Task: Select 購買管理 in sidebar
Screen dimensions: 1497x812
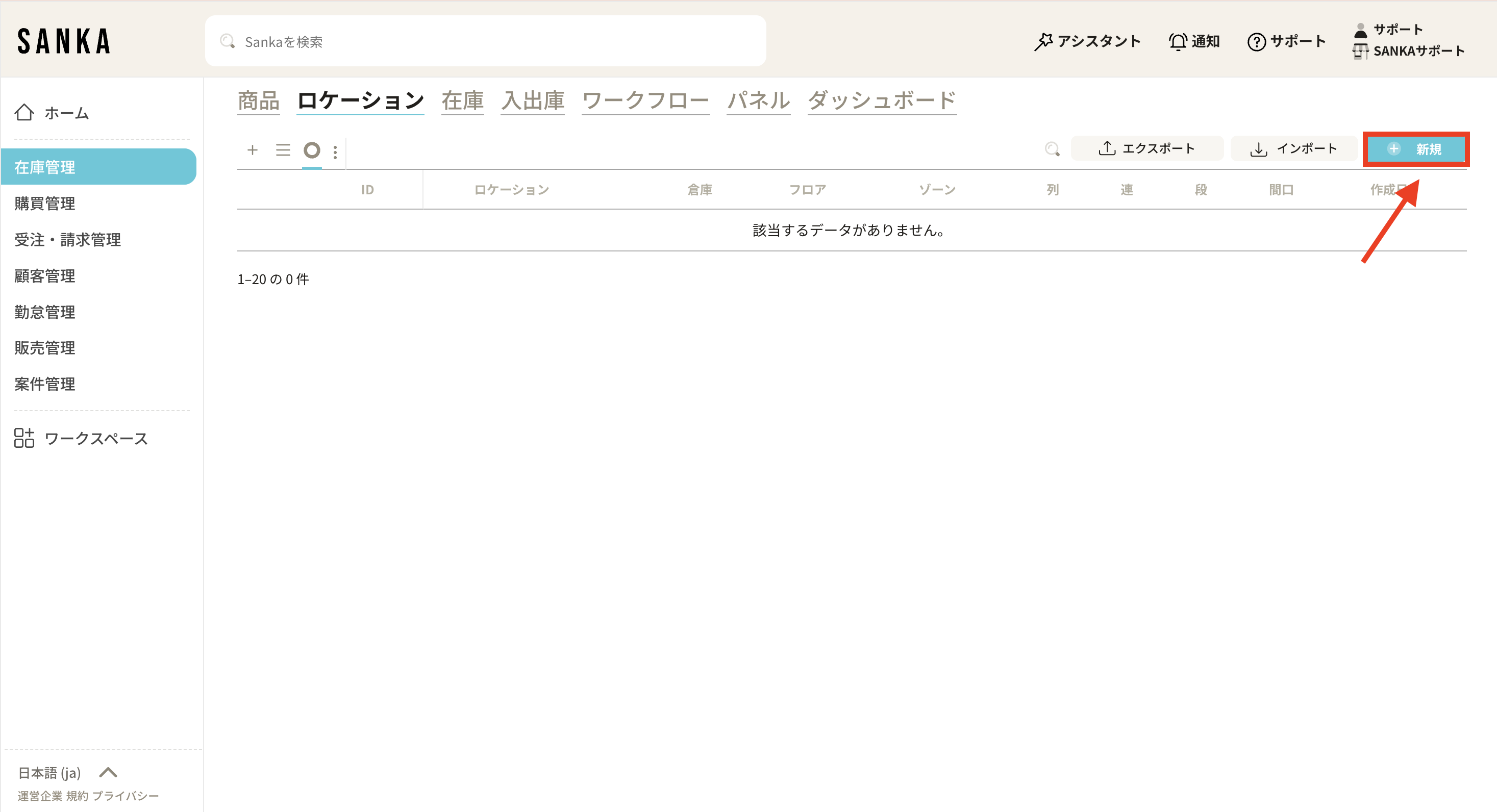Action: pos(45,204)
